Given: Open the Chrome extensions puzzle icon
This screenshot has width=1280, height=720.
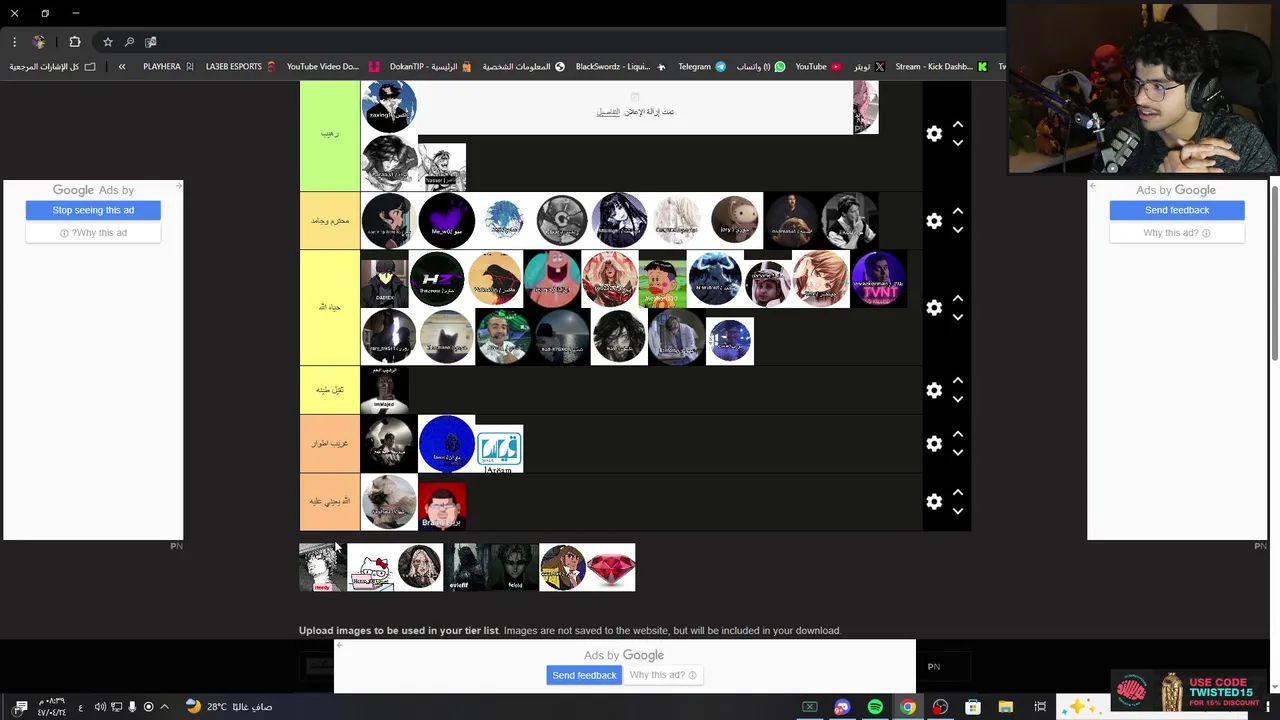Looking at the screenshot, I should pos(75,42).
